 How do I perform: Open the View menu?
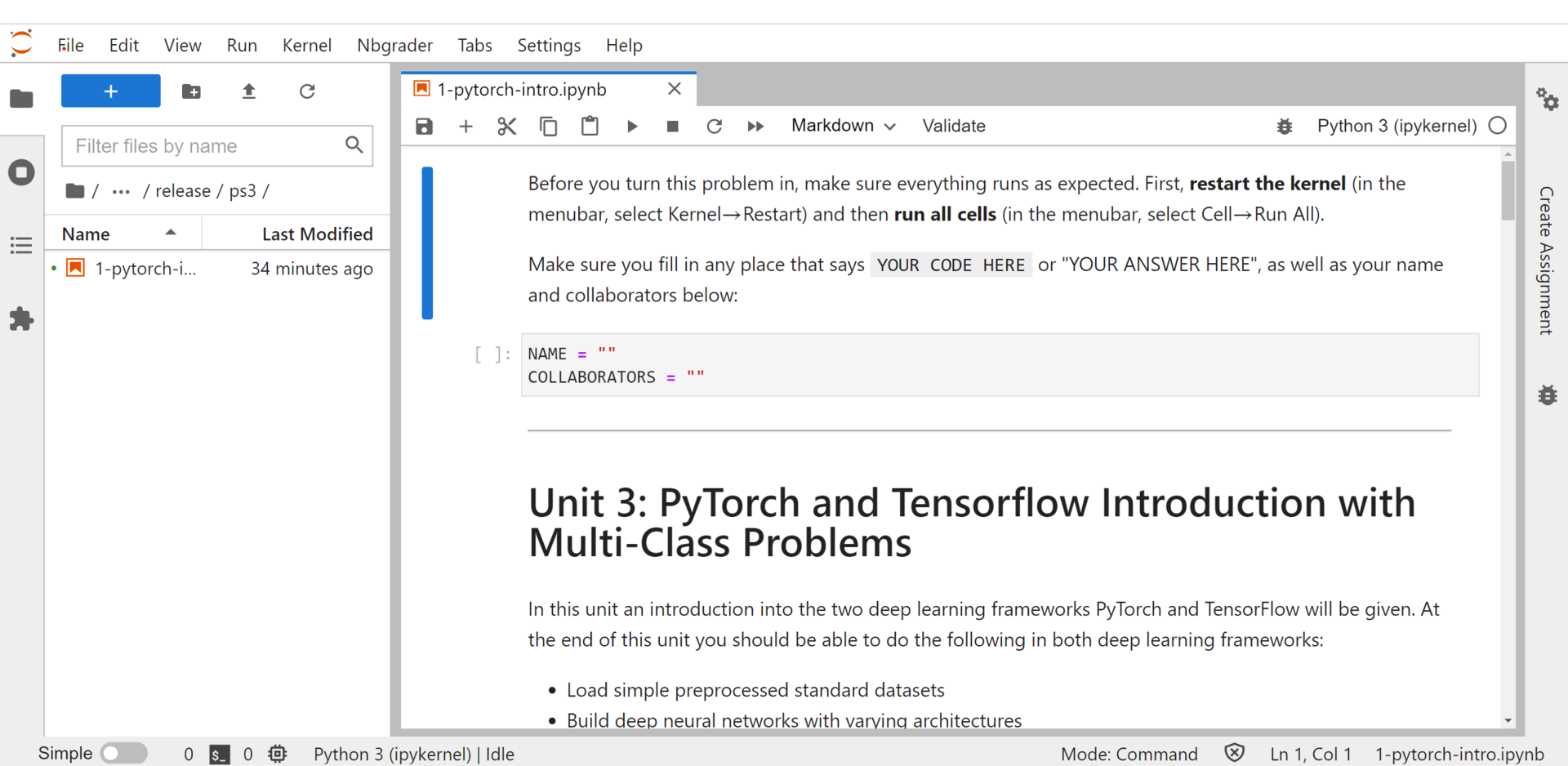(x=182, y=45)
